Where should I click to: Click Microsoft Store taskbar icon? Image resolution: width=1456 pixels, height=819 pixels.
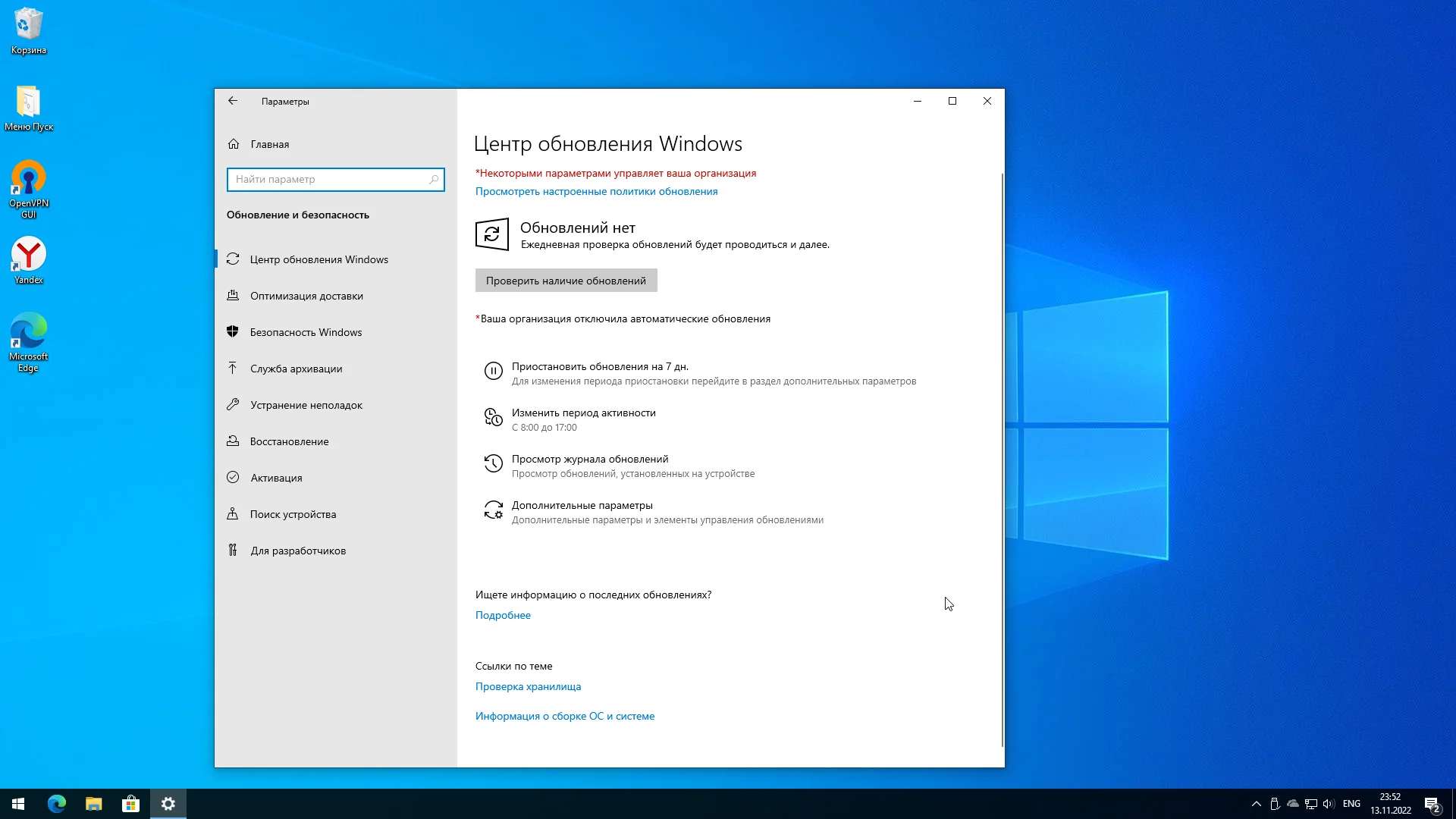click(x=130, y=804)
